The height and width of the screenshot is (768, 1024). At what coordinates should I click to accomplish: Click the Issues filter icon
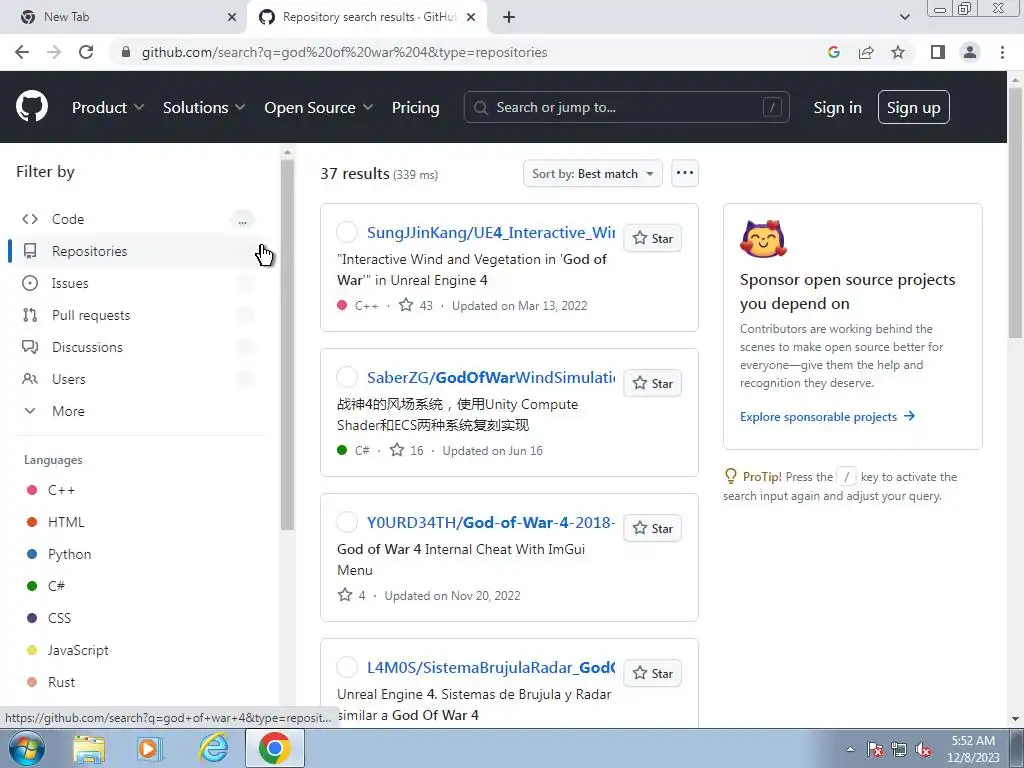[30, 283]
